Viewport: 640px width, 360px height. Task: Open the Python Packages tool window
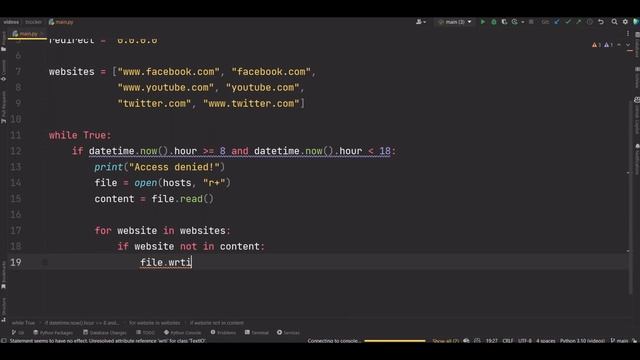tap(53, 333)
